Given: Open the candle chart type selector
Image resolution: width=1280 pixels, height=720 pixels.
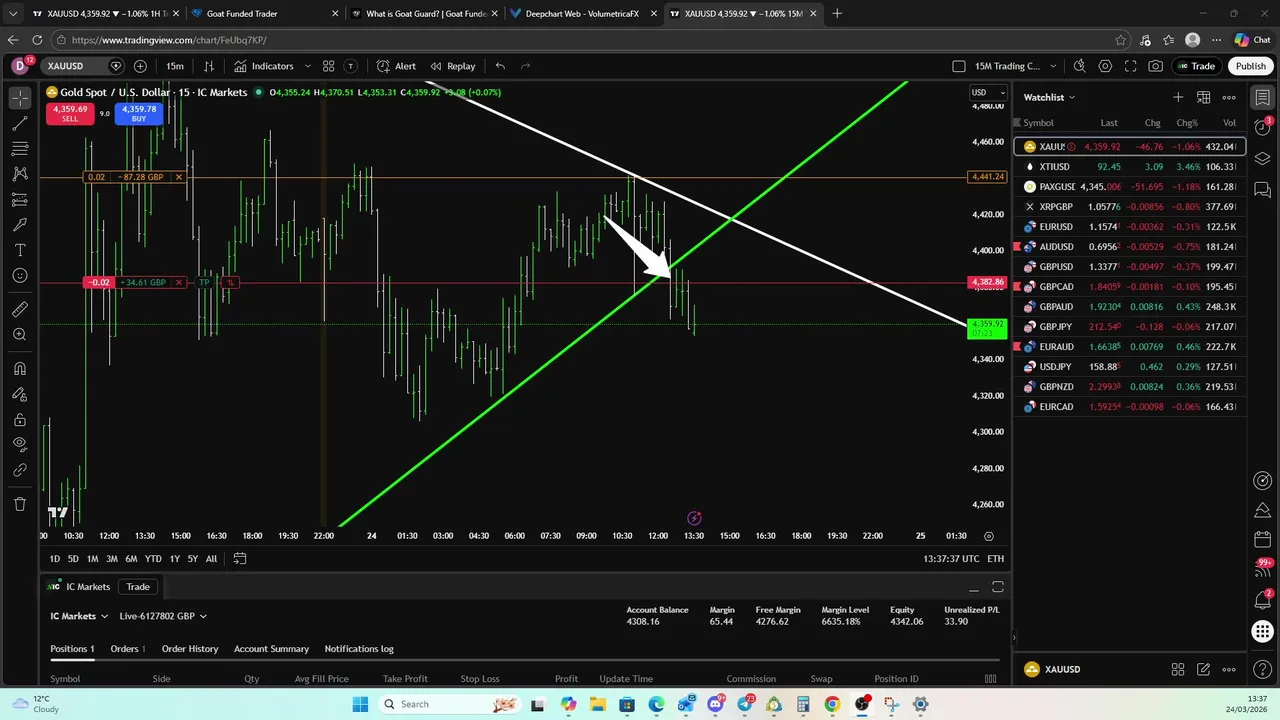Looking at the screenshot, I should coord(209,66).
